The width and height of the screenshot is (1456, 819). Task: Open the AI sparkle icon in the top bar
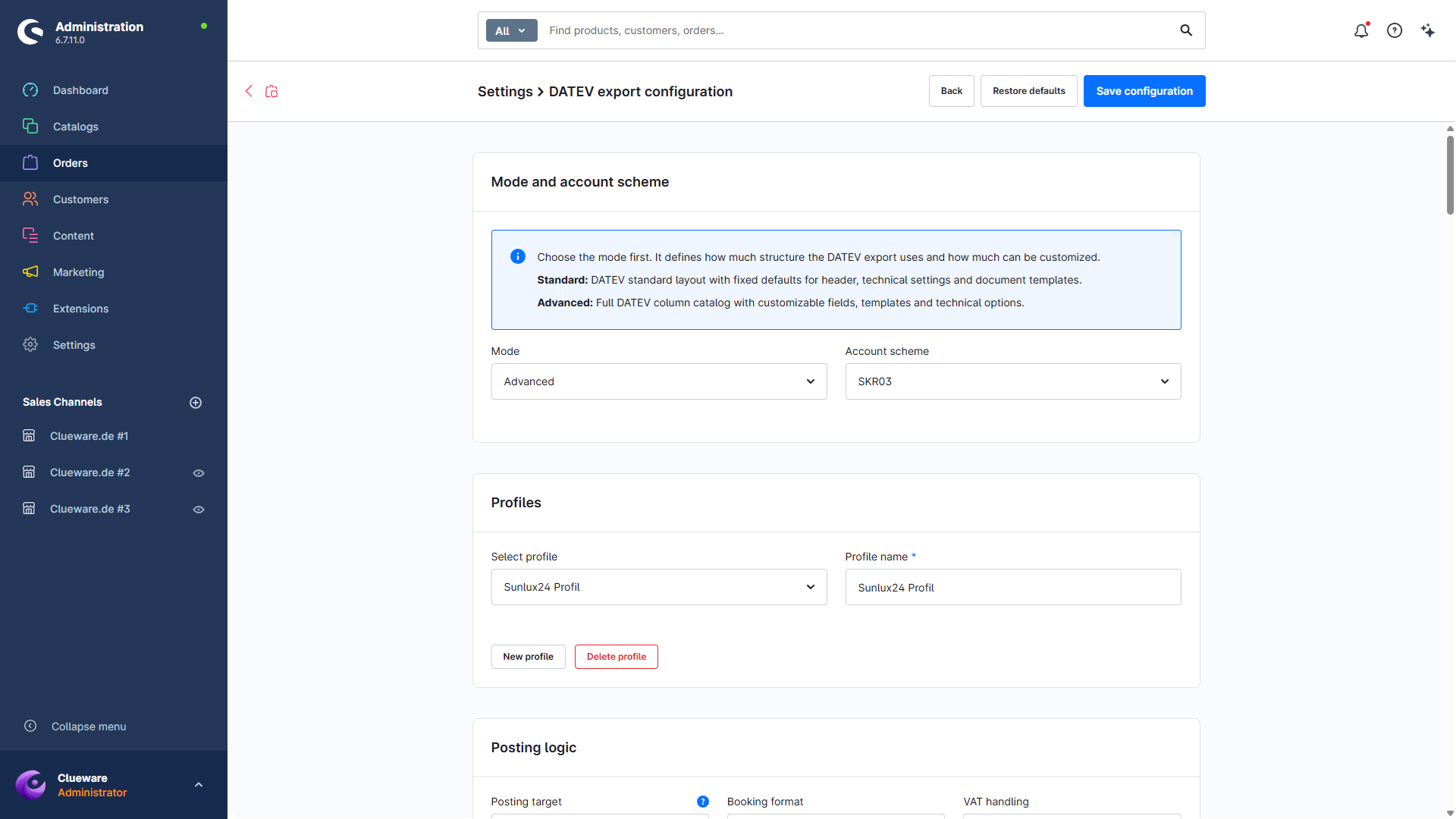click(1428, 30)
